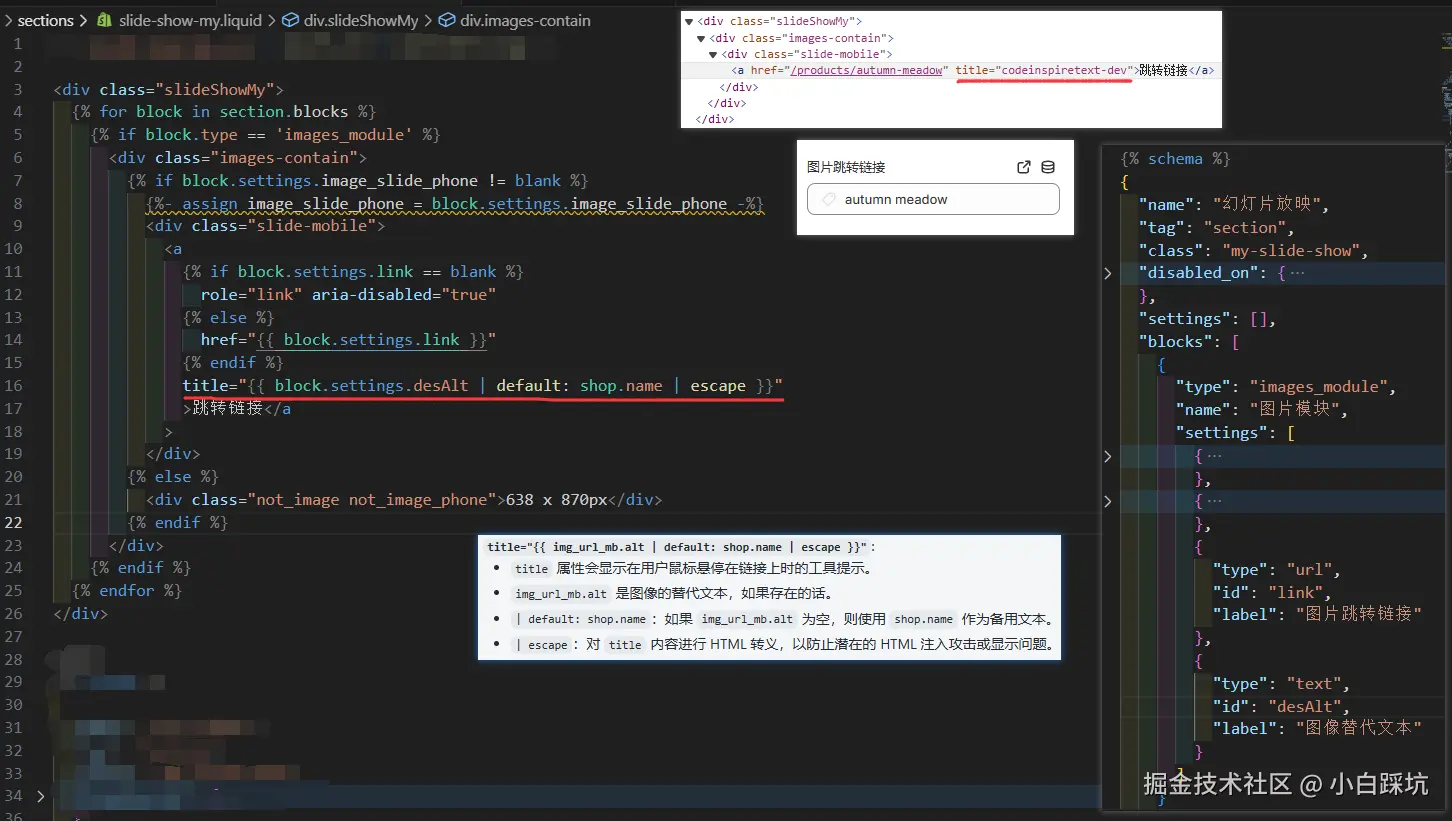This screenshot has width=1452, height=821.
Task: Click the "label": "图片跳转链接" schema line
Action: click(x=1317, y=614)
